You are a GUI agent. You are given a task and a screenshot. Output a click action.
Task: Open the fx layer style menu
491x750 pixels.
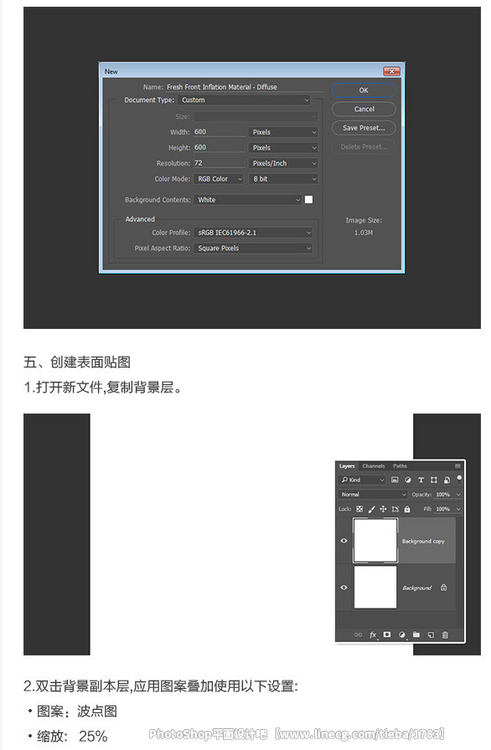373,635
